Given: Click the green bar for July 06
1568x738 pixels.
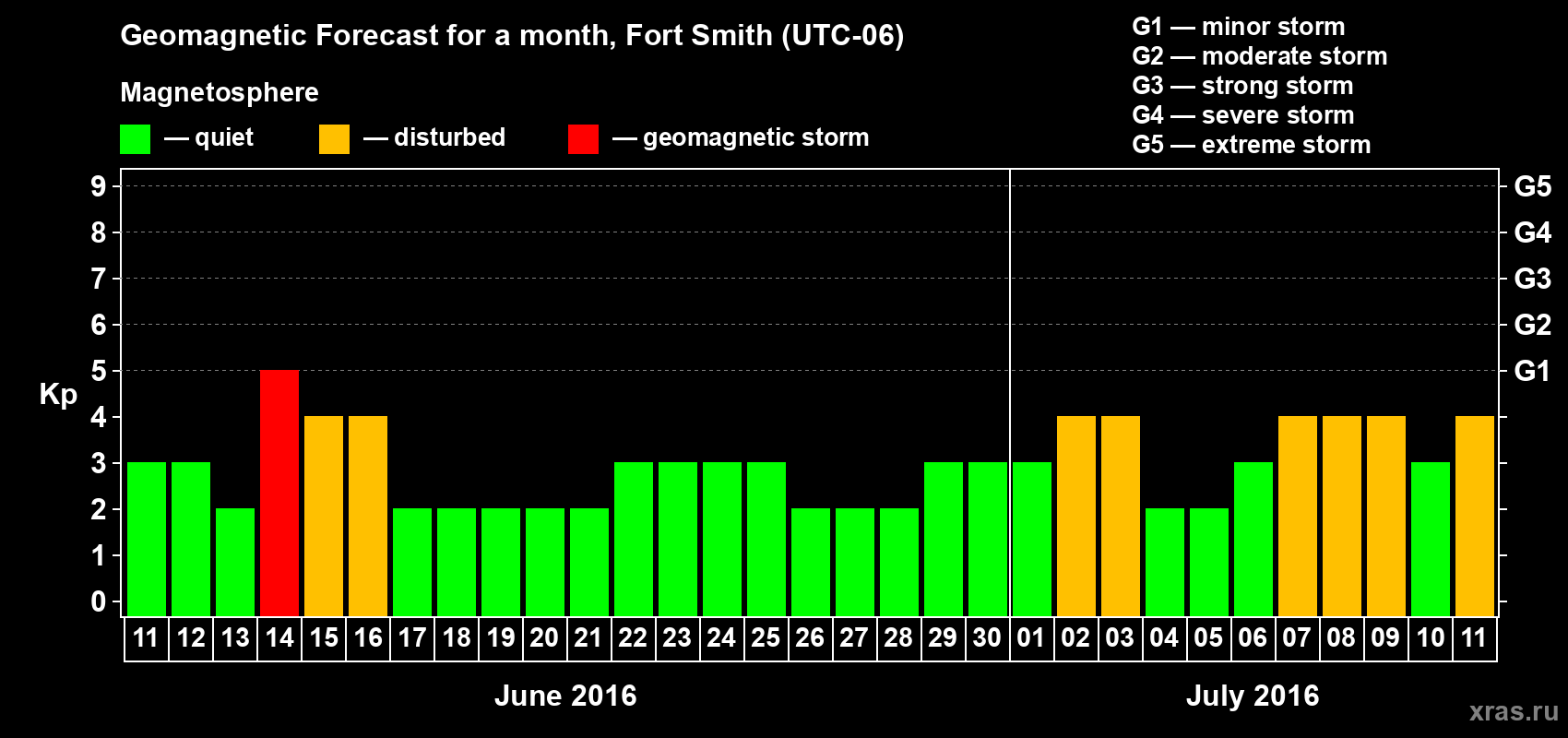Looking at the screenshot, I should coord(1253,539).
